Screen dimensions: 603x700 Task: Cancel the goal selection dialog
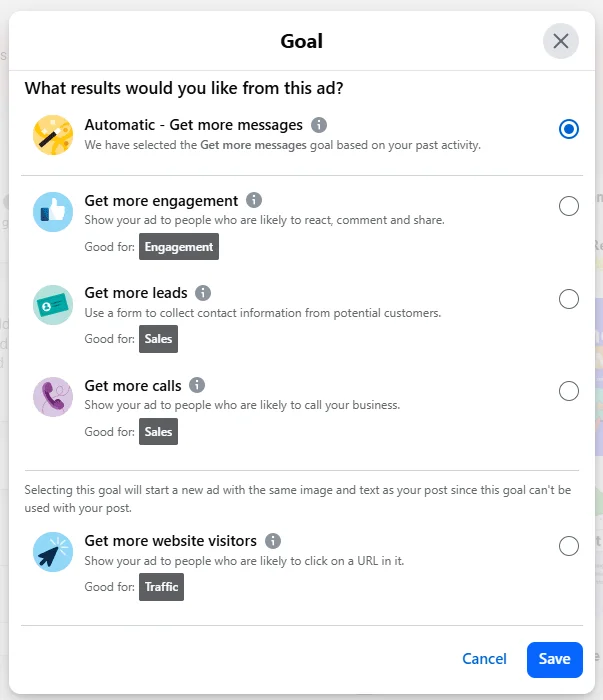(x=484, y=659)
